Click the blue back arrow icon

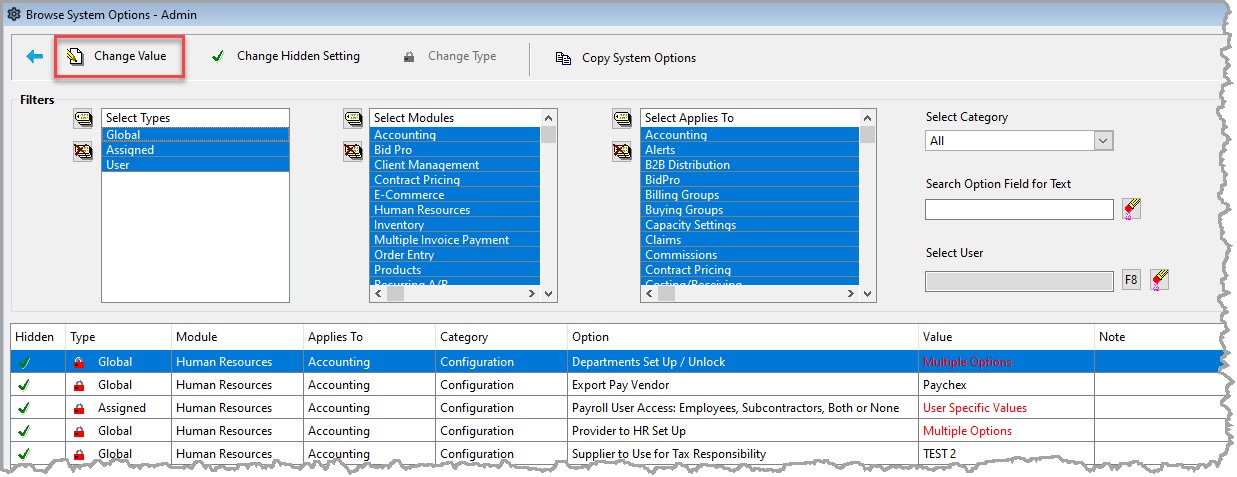[35, 57]
